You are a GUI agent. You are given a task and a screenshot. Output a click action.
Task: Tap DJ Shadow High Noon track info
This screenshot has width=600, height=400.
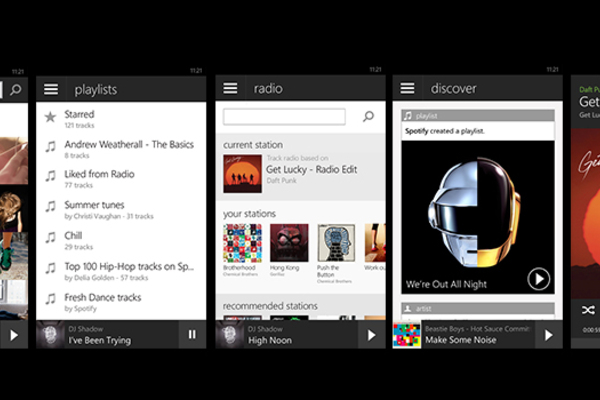click(x=270, y=335)
